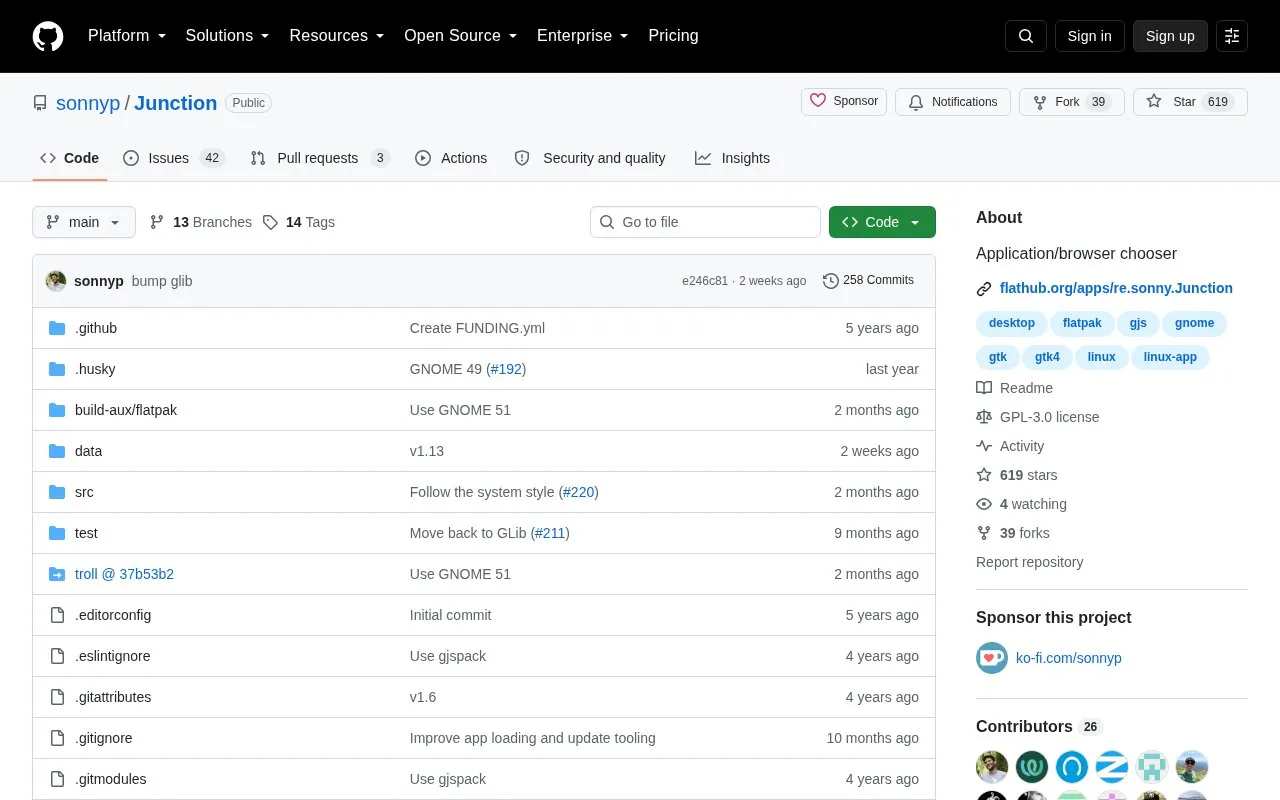Open pull request #220 link
Viewport: 1280px width, 800px height.
coord(578,492)
